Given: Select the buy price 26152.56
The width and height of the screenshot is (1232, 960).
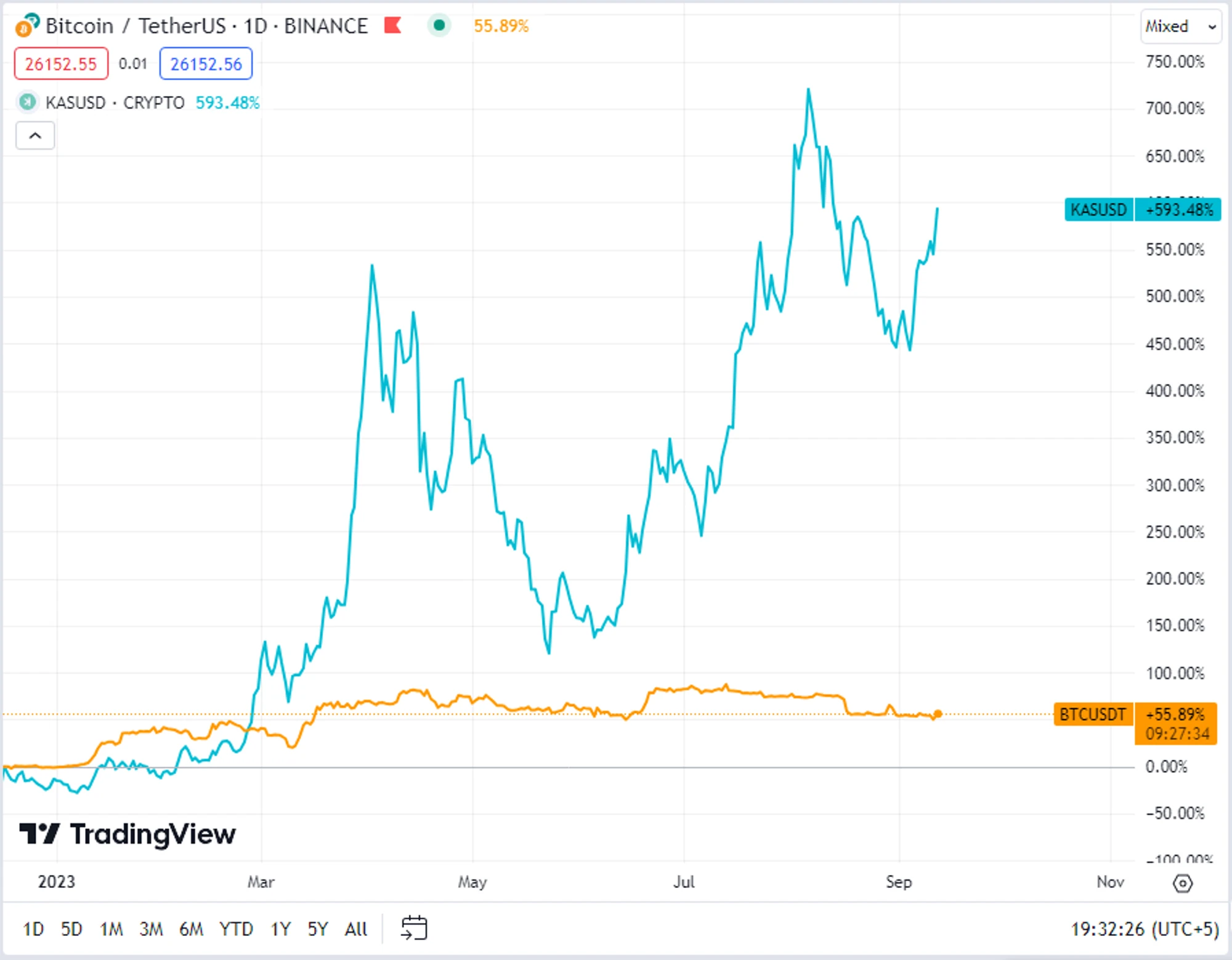Looking at the screenshot, I should coord(206,63).
